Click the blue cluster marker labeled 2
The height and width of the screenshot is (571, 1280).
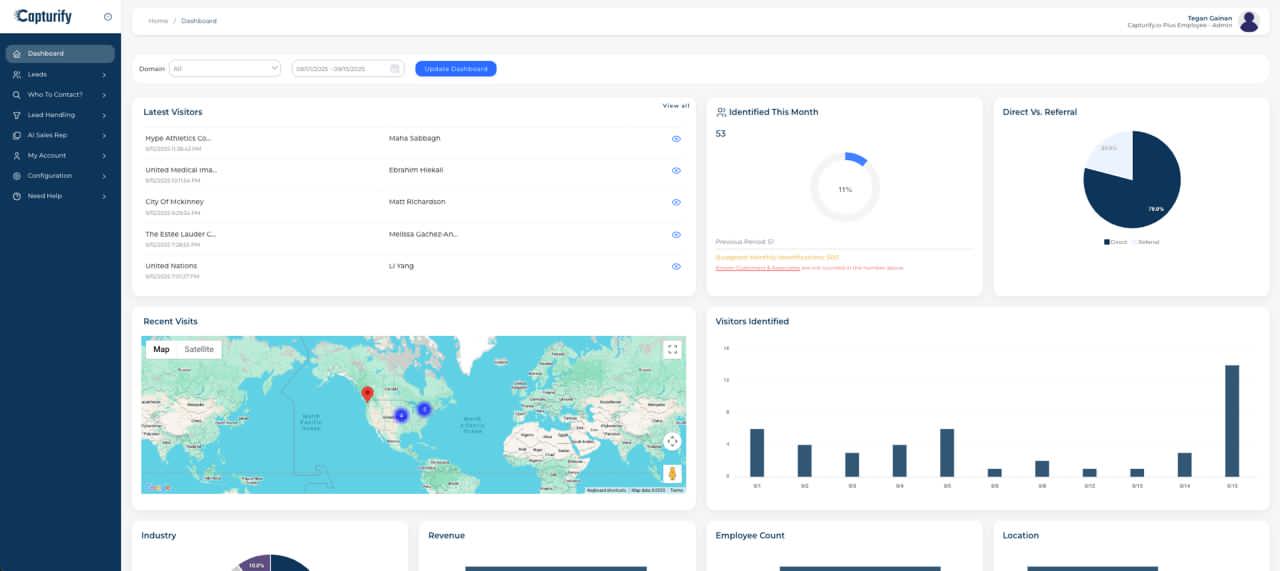pos(424,409)
